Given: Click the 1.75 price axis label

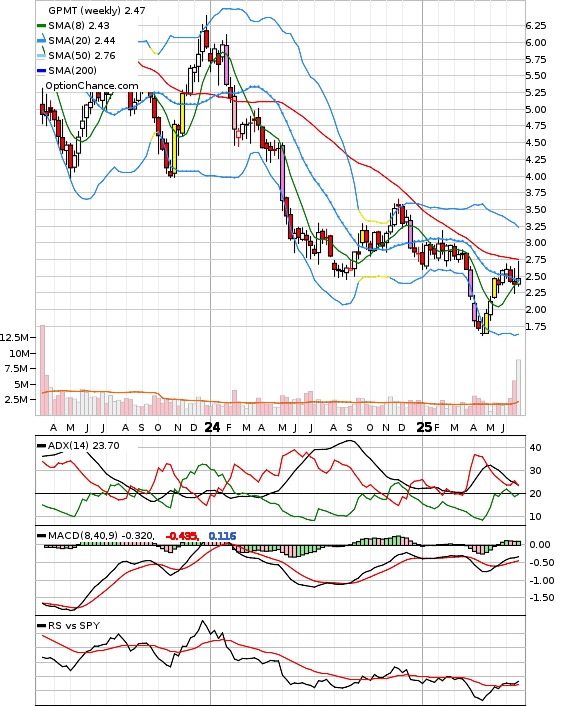Looking at the screenshot, I should tap(536, 326).
